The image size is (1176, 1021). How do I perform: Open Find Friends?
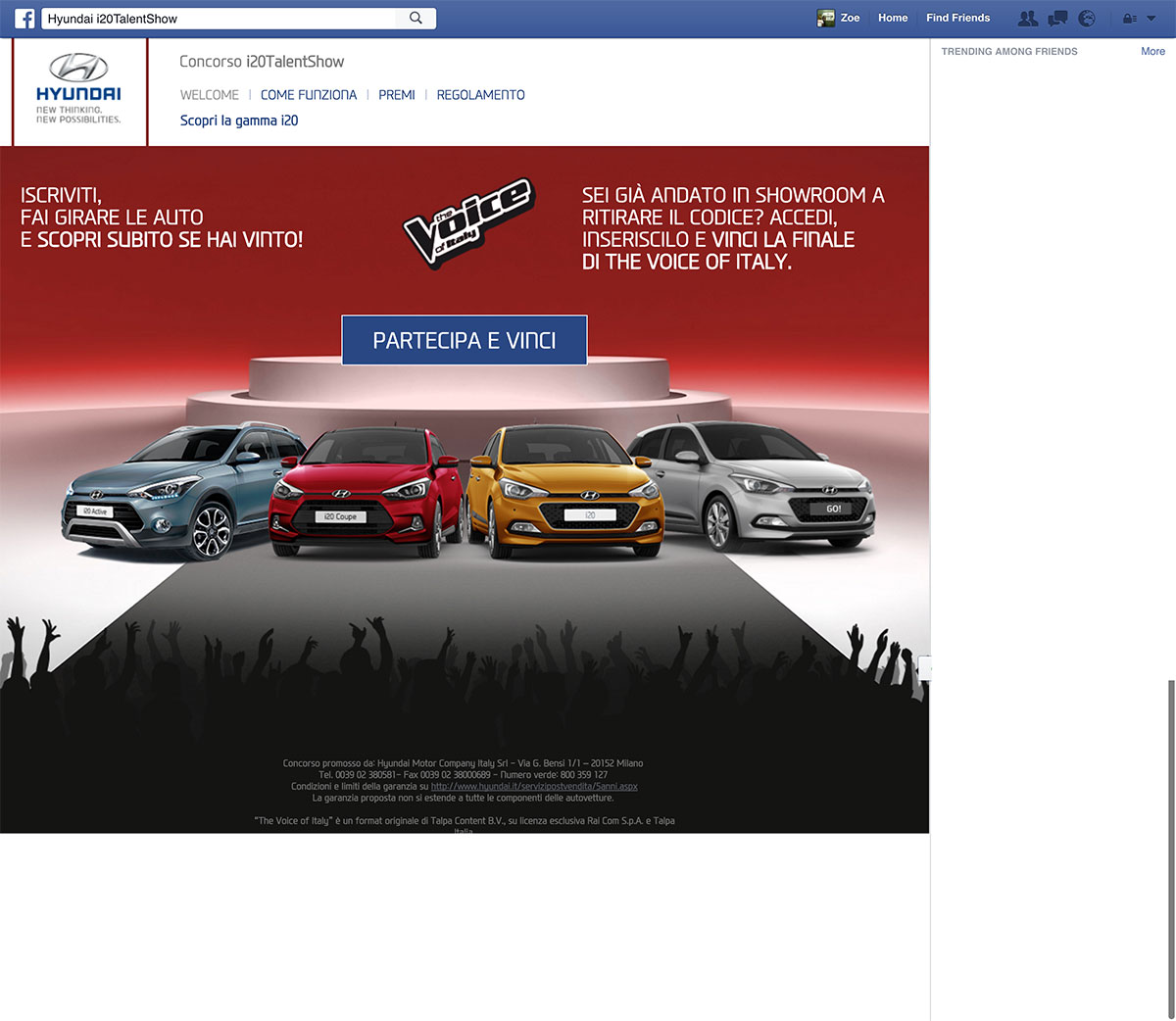click(957, 18)
